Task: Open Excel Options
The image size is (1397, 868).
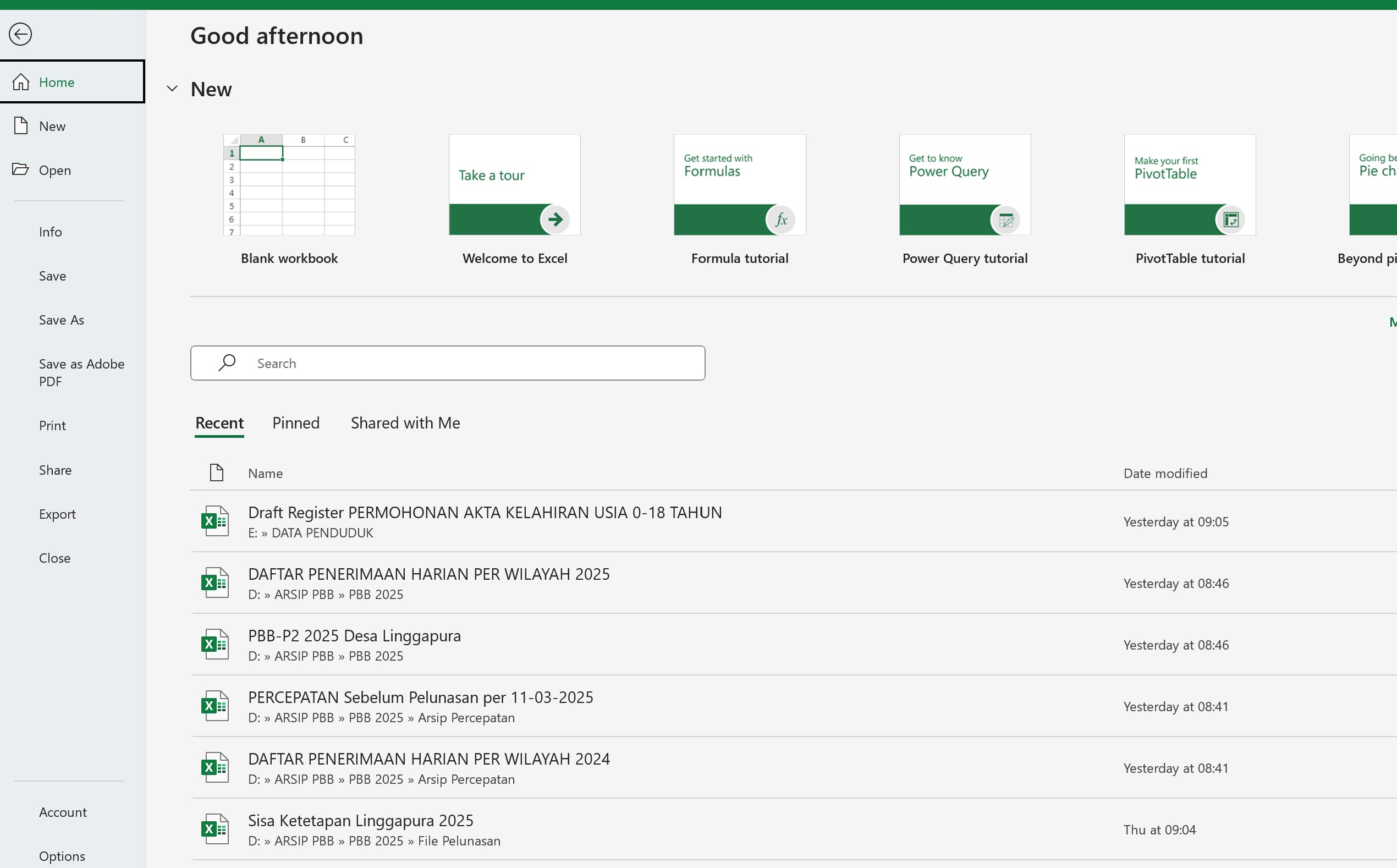Action: tap(72, 856)
